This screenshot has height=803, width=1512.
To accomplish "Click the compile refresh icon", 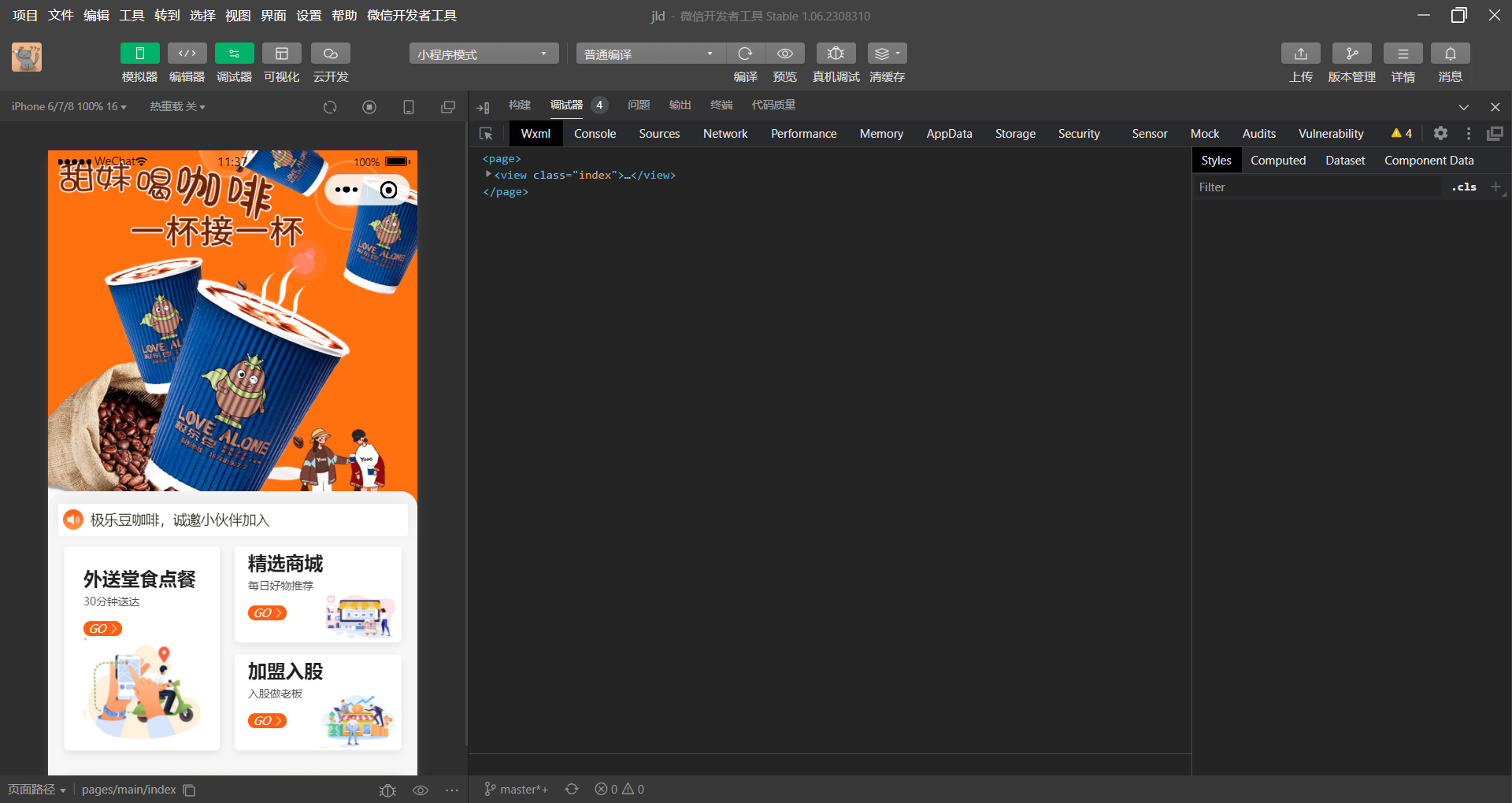I will [x=745, y=54].
